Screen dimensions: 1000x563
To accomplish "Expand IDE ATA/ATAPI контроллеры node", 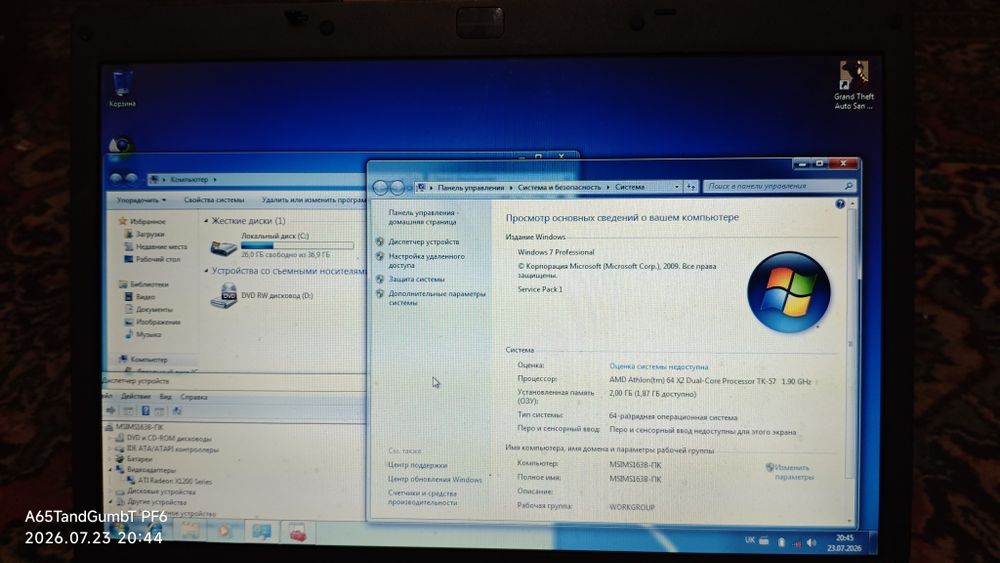I will coord(110,449).
